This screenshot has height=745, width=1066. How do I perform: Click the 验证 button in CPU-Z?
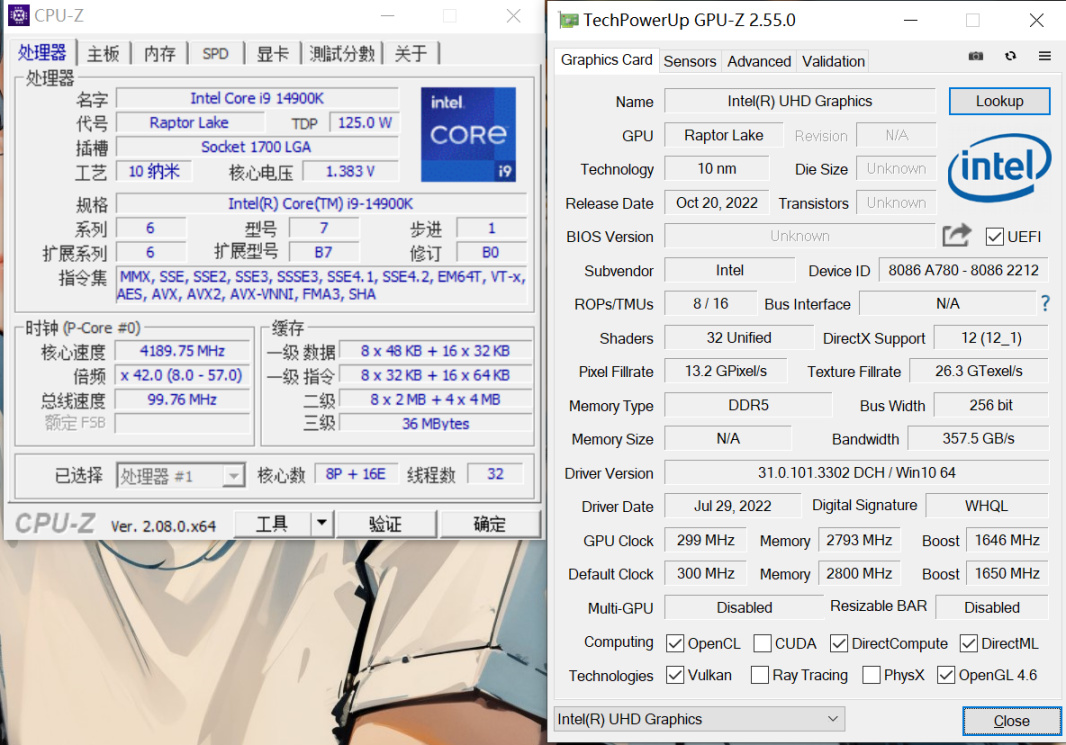[x=385, y=523]
